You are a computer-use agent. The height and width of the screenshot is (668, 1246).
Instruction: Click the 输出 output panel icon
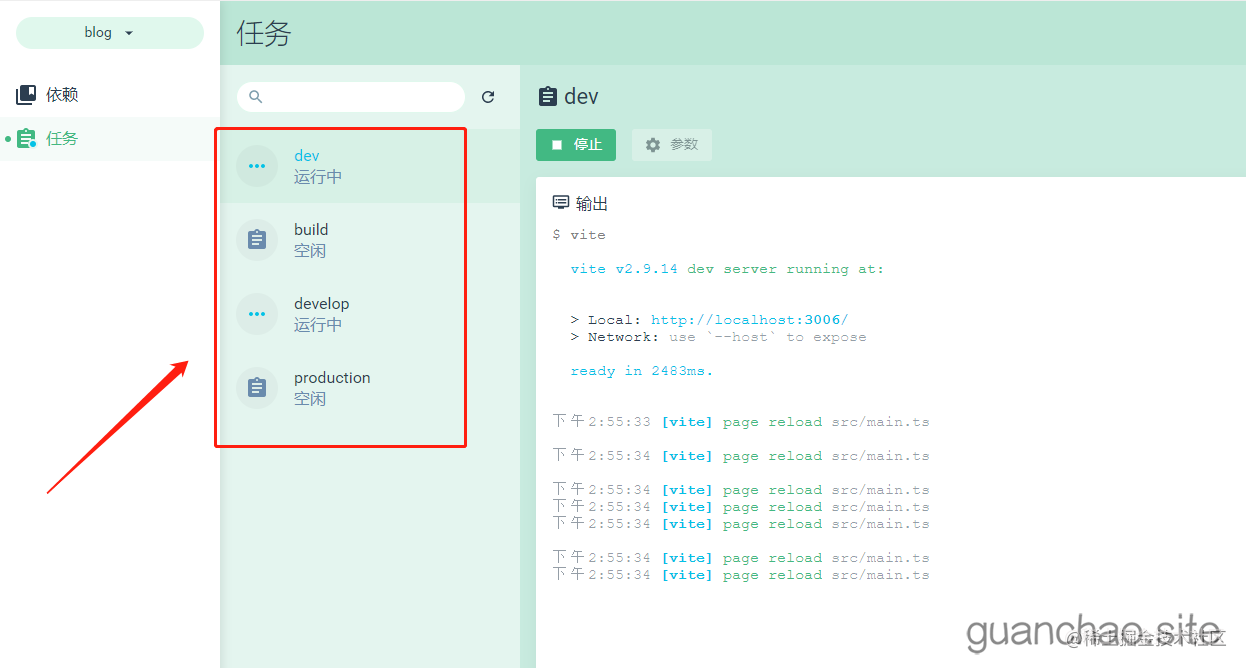click(x=561, y=203)
